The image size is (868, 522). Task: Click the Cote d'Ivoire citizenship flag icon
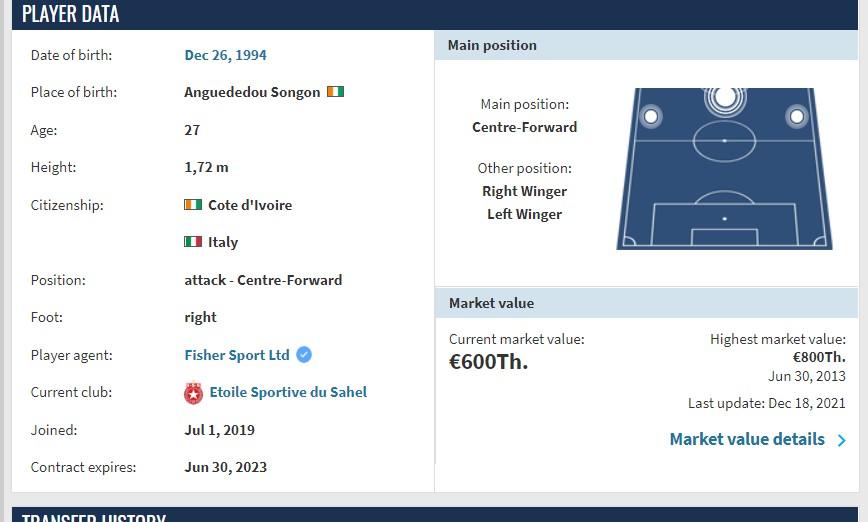[x=193, y=204]
